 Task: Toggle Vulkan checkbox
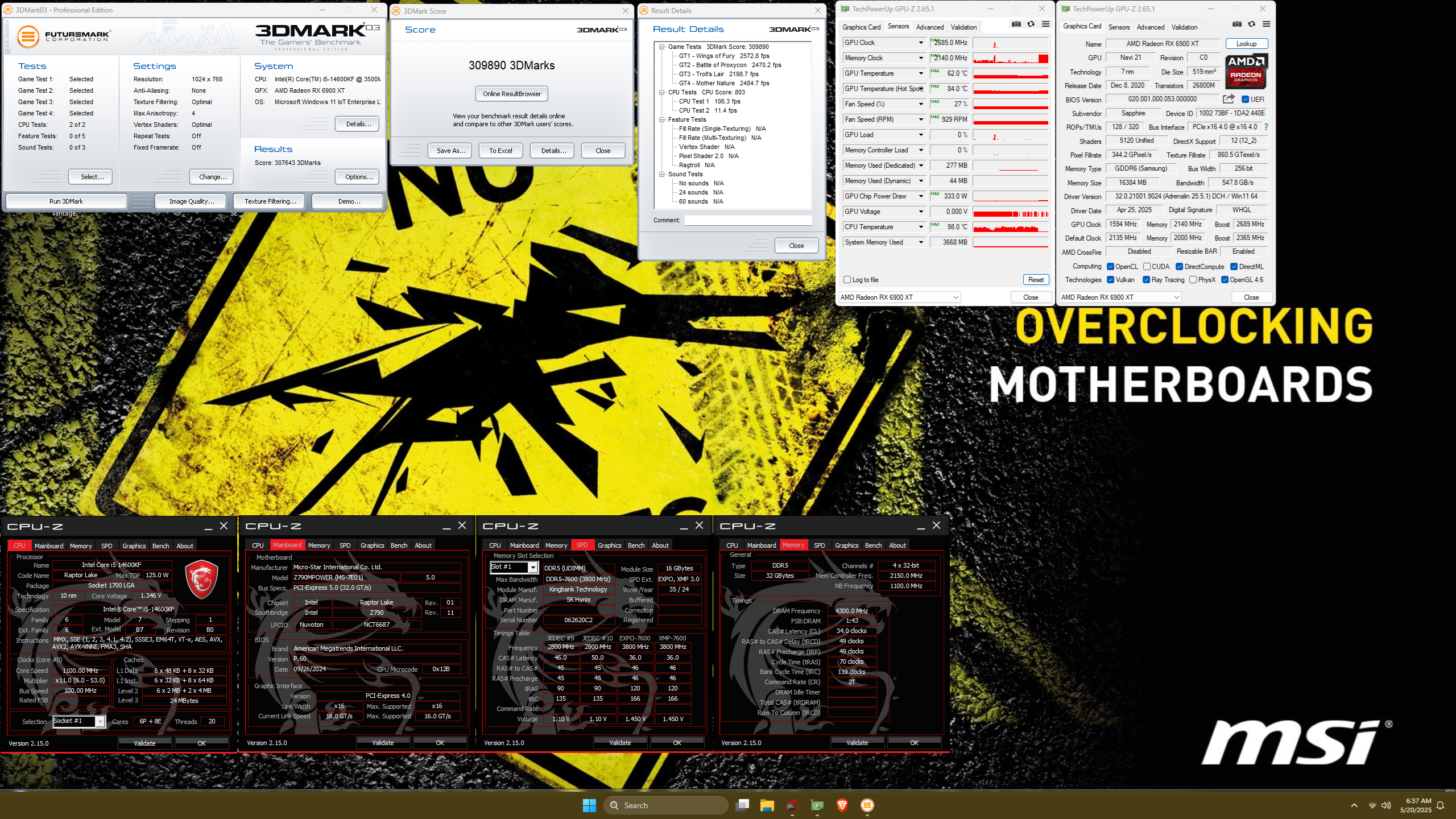1110,280
